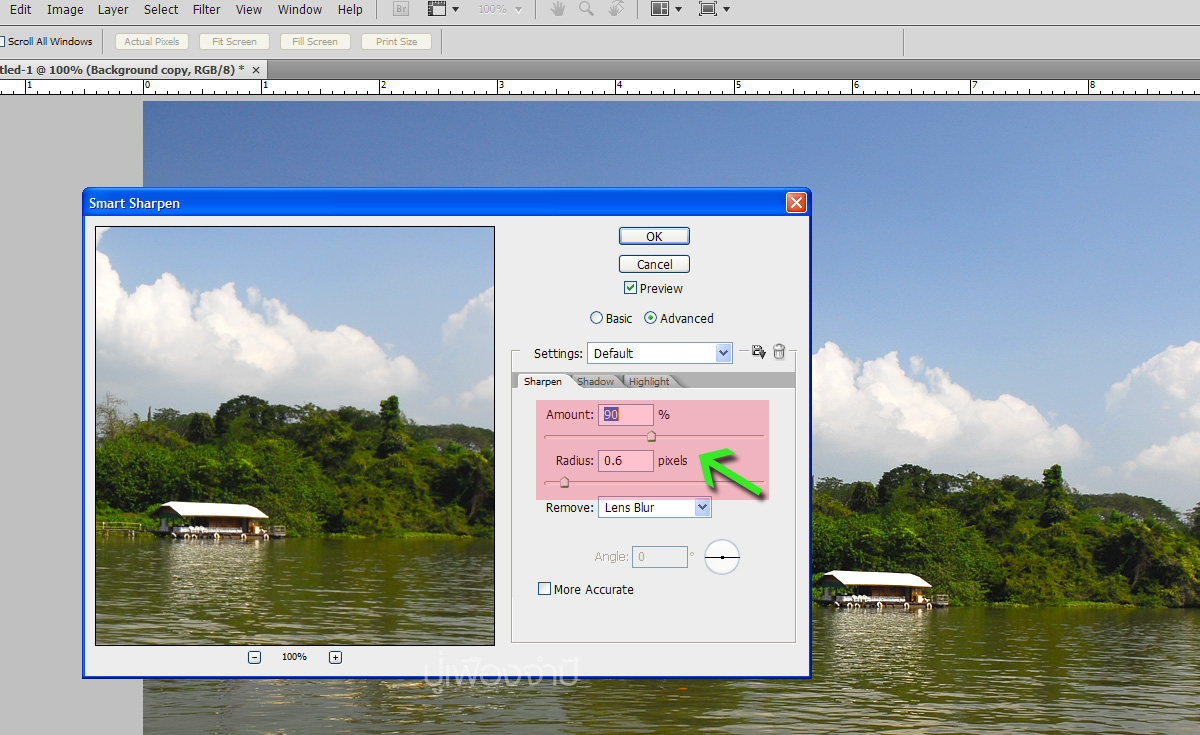Click the minus zoom-out button under preview
Image resolution: width=1200 pixels, height=735 pixels.
click(x=255, y=657)
